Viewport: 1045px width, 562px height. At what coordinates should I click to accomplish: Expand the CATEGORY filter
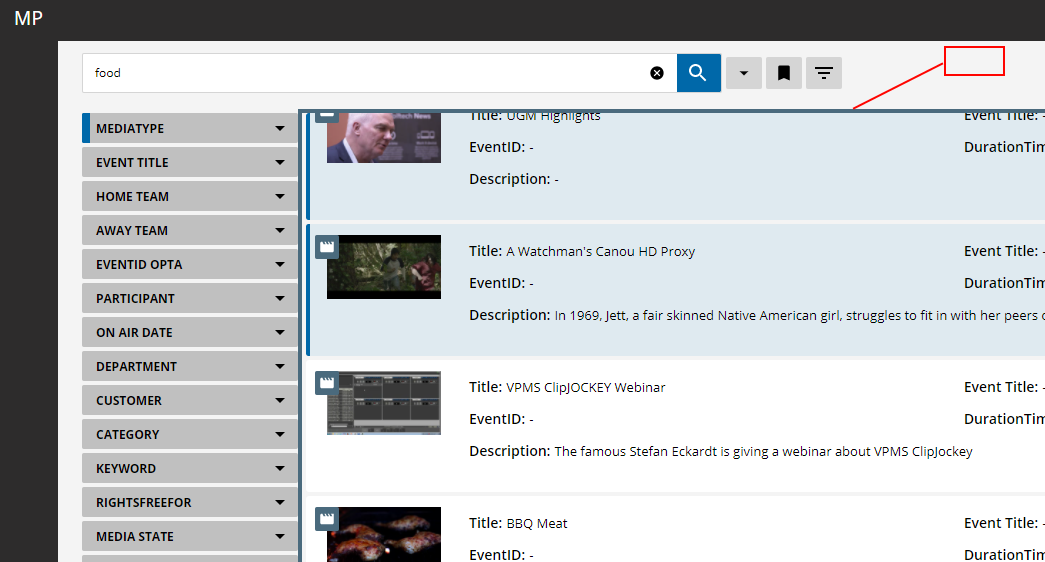[x=280, y=435]
